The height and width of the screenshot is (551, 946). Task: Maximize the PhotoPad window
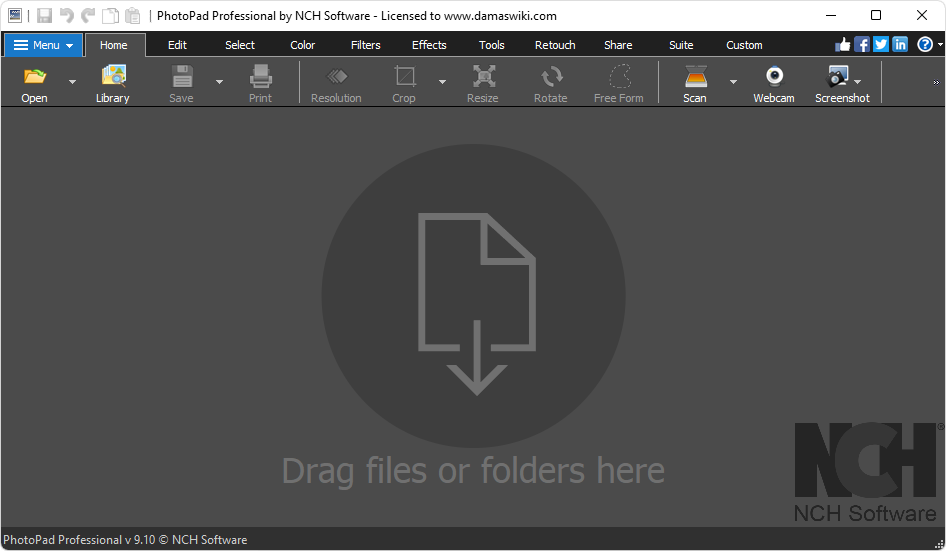click(x=876, y=16)
